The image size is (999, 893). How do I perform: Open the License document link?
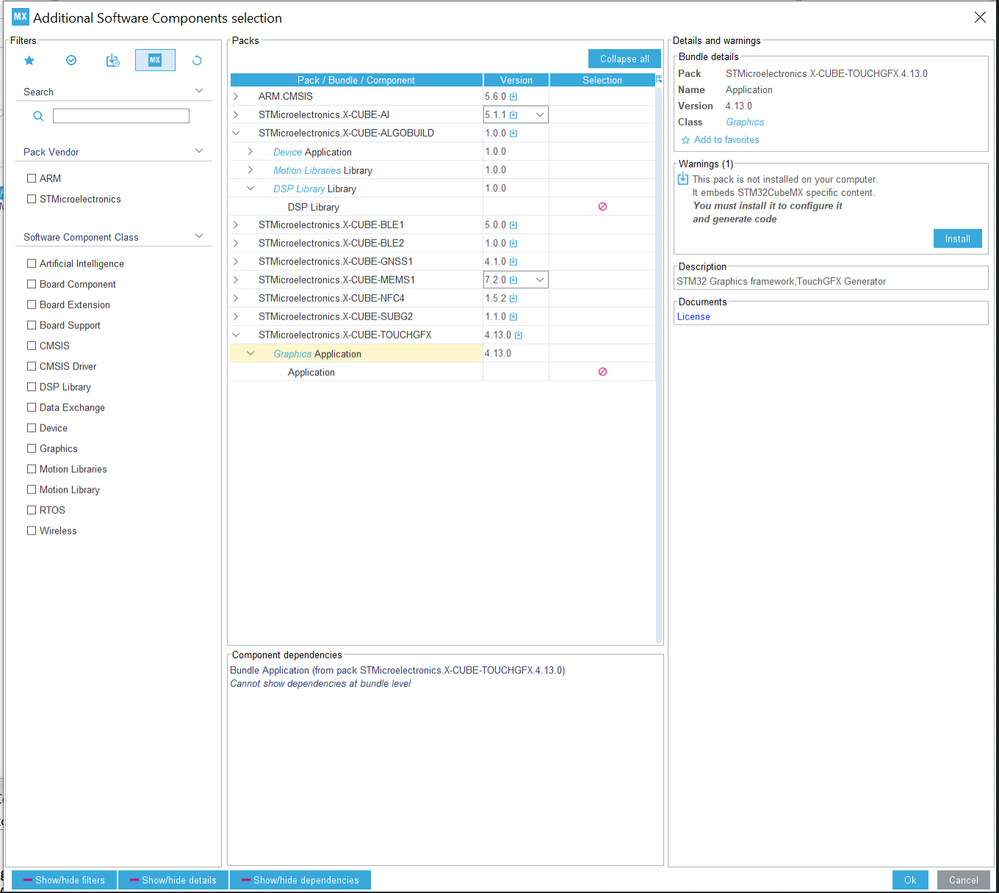[x=693, y=317]
